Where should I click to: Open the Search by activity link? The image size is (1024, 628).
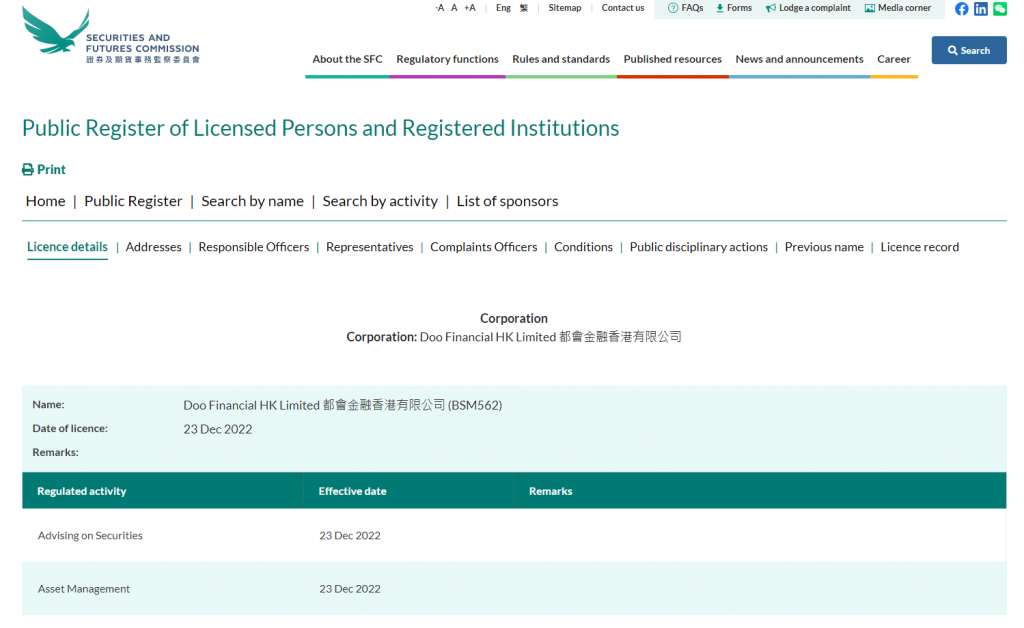click(380, 201)
